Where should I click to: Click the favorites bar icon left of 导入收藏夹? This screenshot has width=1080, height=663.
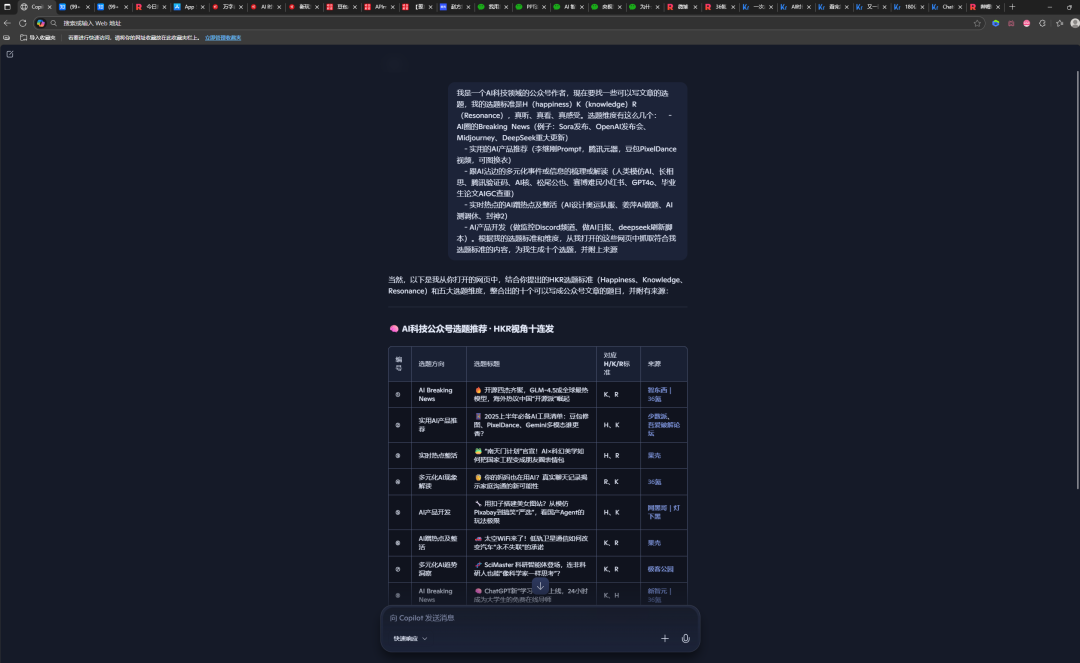click(7, 38)
